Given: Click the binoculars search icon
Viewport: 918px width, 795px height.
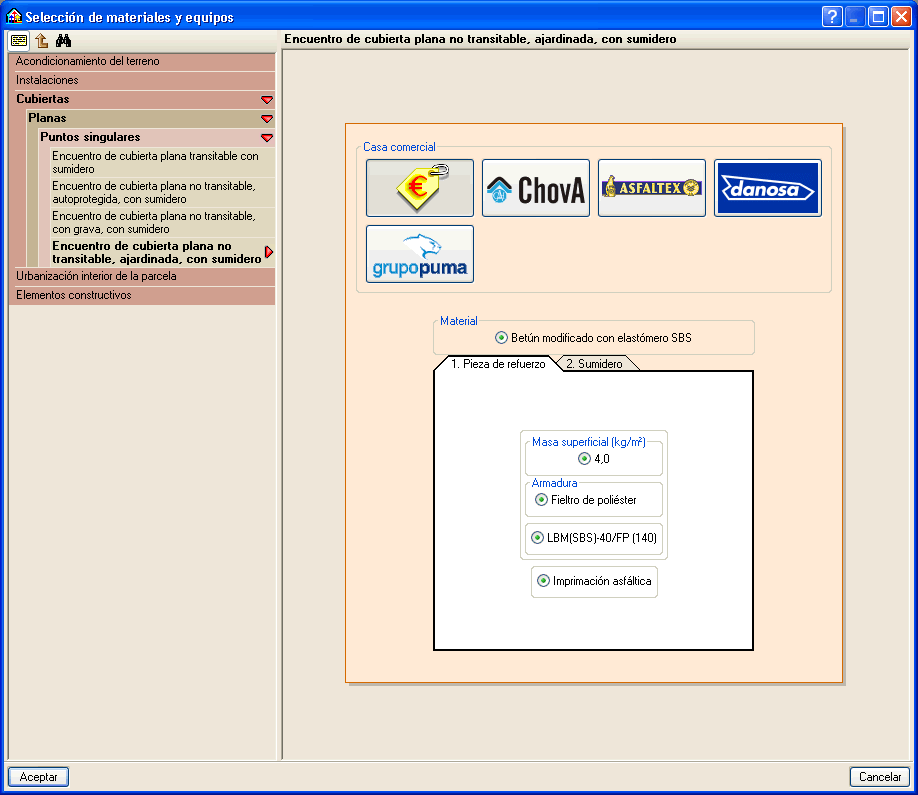Looking at the screenshot, I should tap(63, 40).
